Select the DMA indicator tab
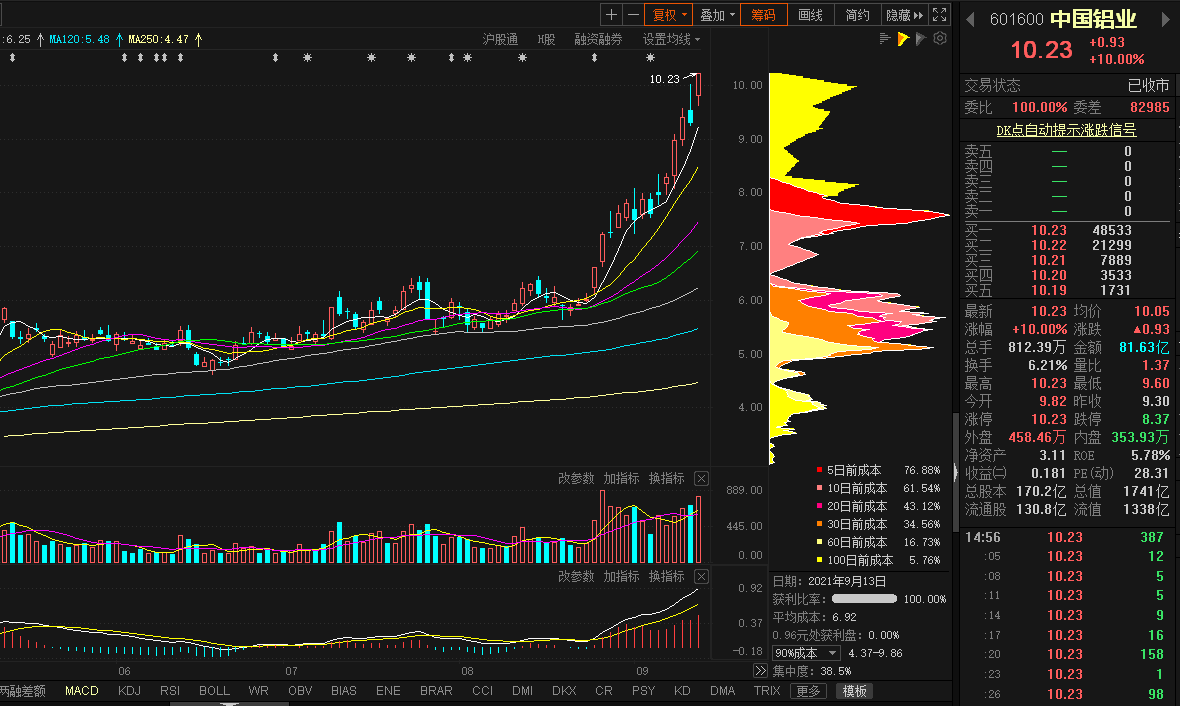 722,690
